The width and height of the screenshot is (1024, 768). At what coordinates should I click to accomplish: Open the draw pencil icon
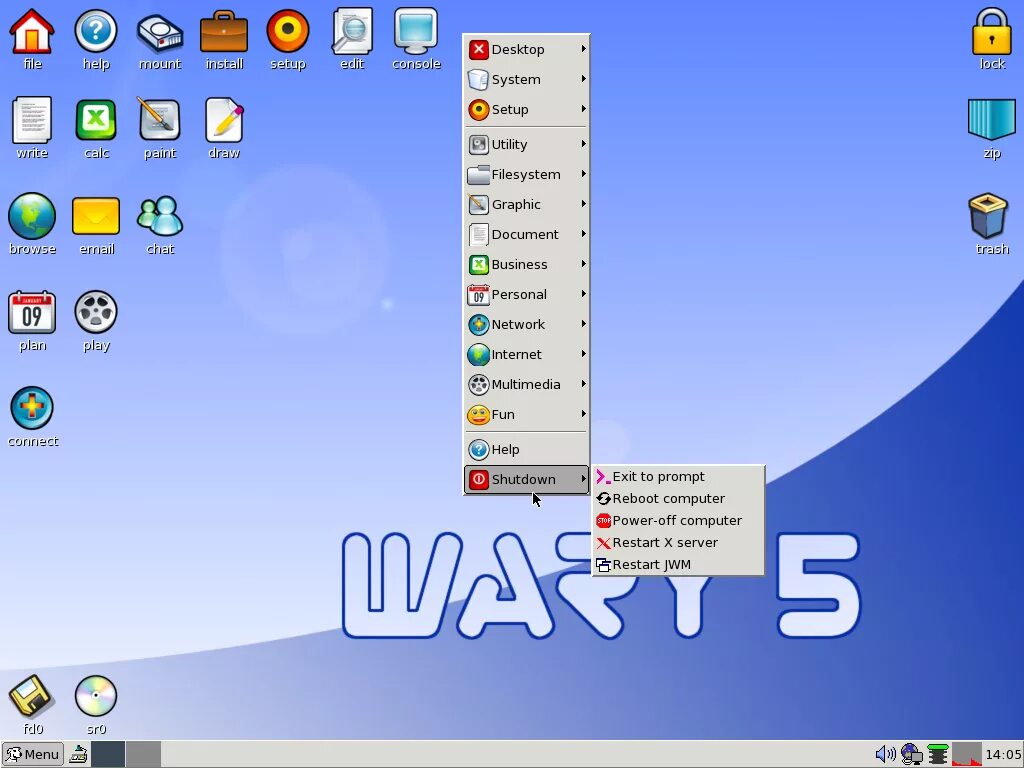(224, 120)
